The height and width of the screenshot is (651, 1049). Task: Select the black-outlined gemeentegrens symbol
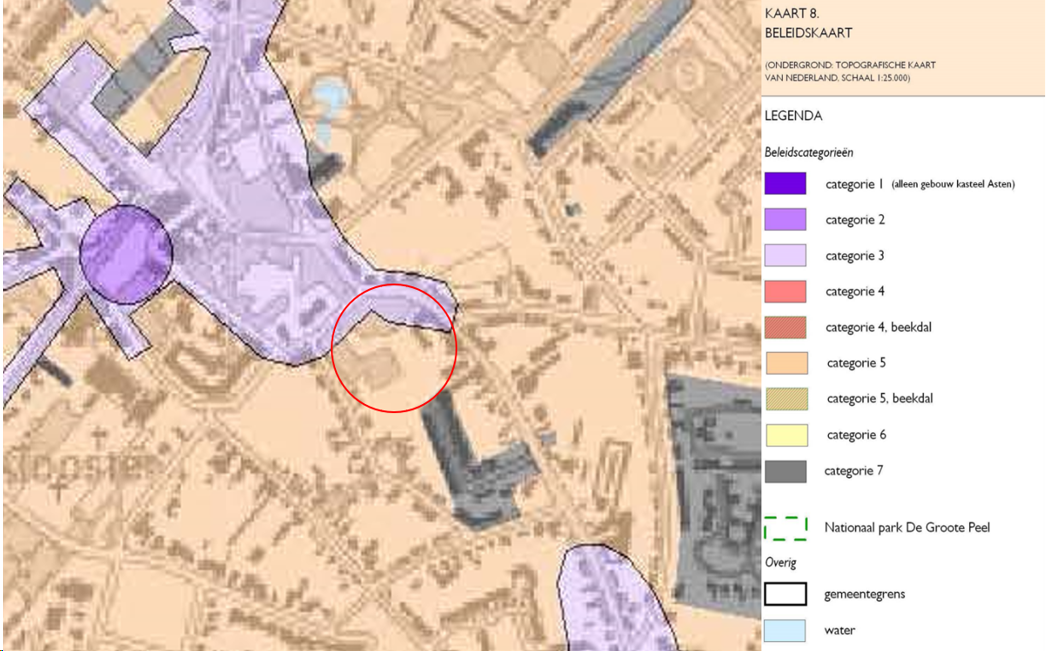point(785,594)
